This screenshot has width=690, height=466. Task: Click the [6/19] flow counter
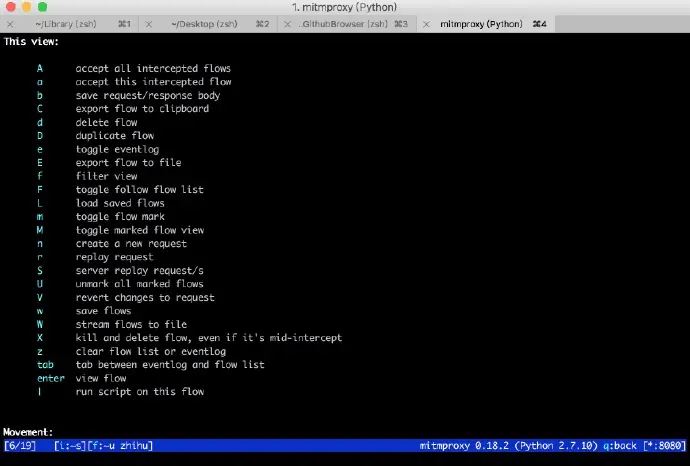[x=20, y=446]
